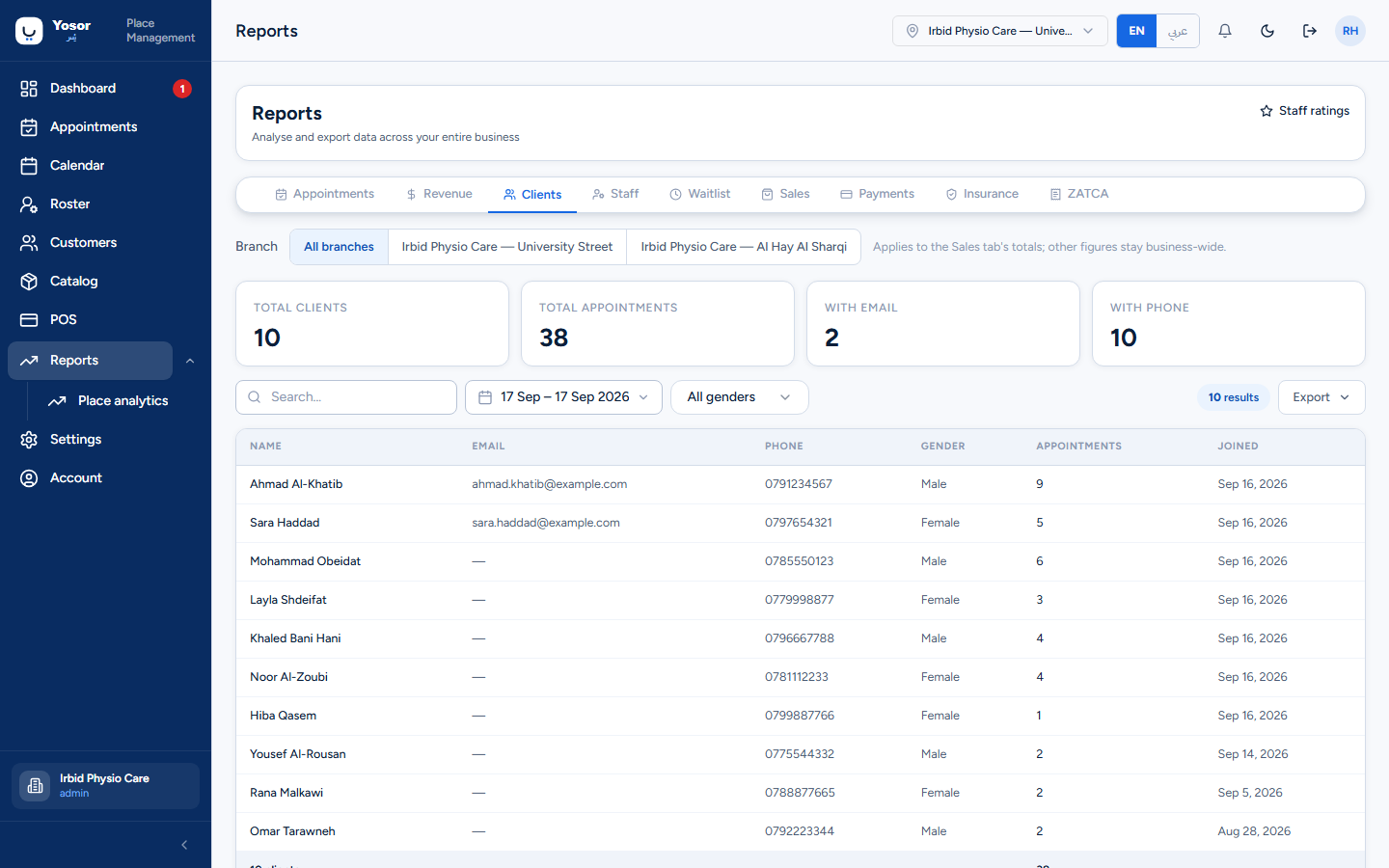Toggle dark mode moon icon
Viewport: 1389px width, 868px height.
coord(1267,31)
